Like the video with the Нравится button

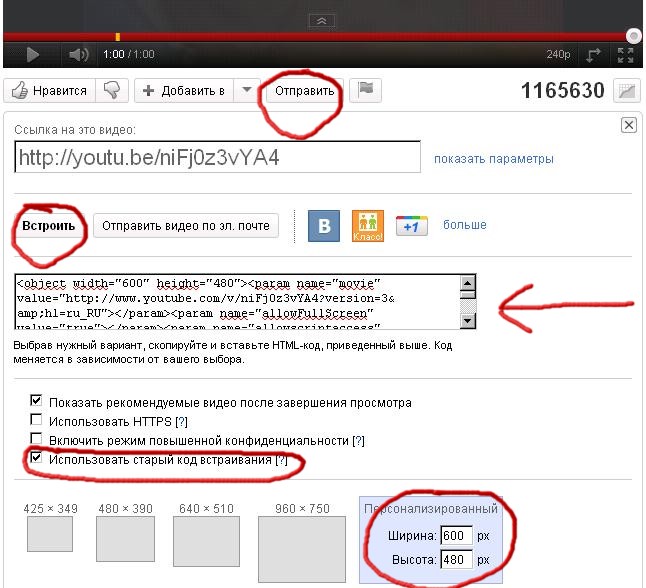point(49,90)
